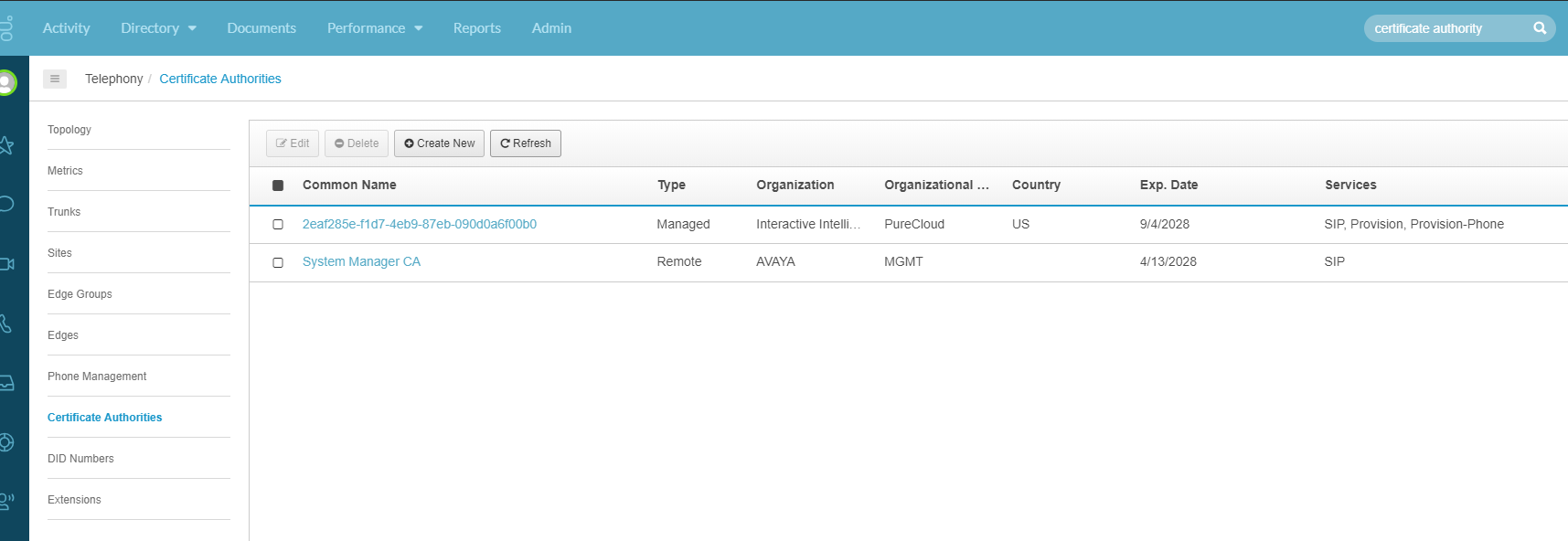Image resolution: width=1568 pixels, height=541 pixels.
Task: Sort by Services column header
Action: 1350,185
